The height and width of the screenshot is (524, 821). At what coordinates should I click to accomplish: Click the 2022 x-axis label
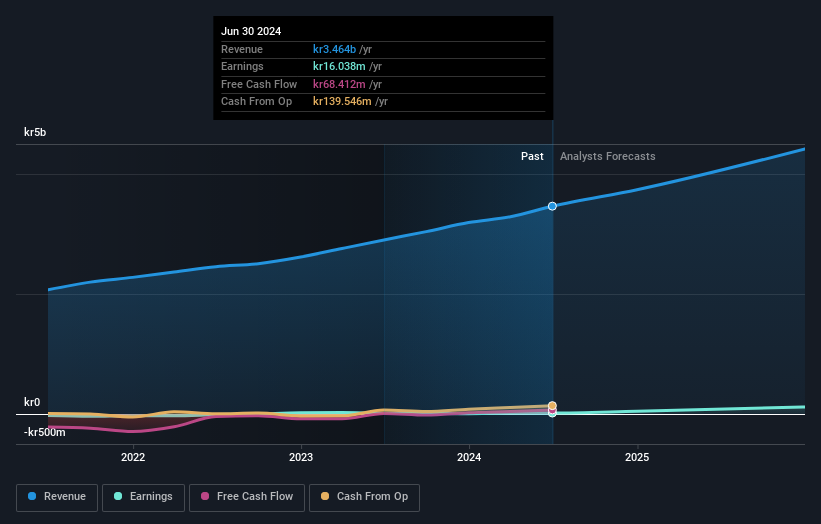coord(133,457)
